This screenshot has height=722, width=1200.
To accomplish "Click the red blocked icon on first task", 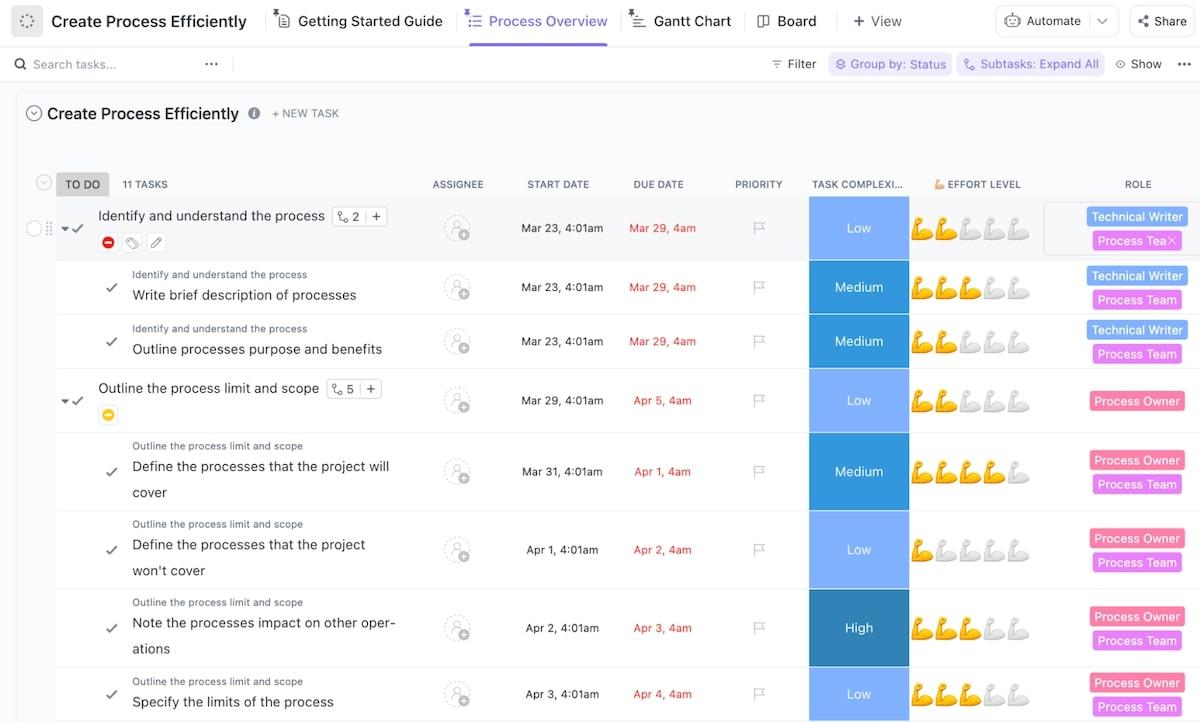I will pos(108,243).
